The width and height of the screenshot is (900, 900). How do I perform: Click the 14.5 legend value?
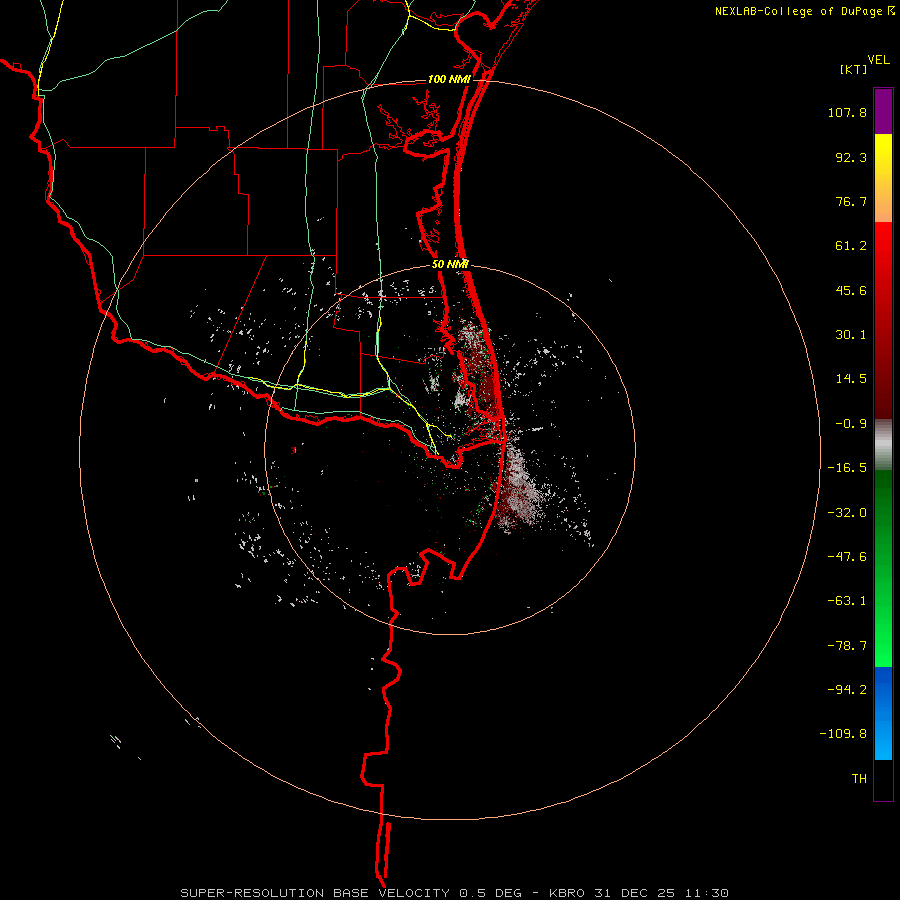click(851, 379)
